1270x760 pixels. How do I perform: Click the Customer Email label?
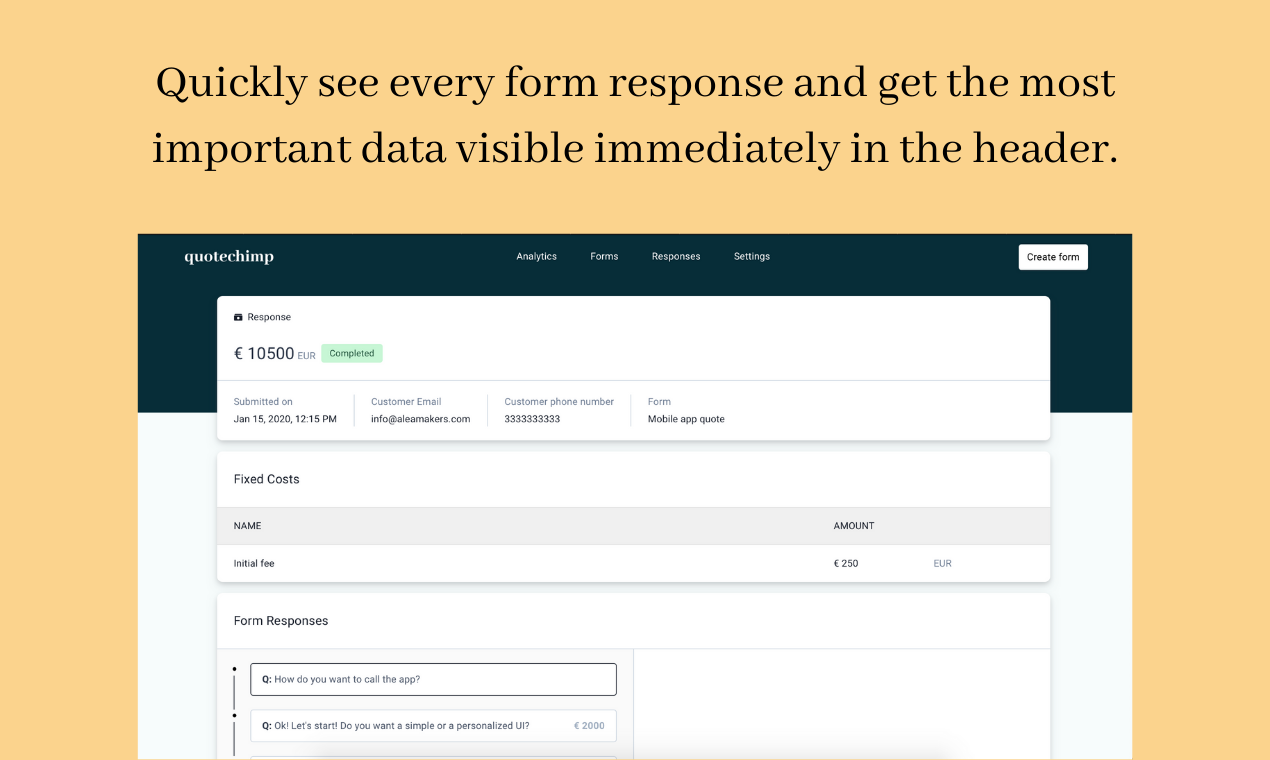point(406,402)
